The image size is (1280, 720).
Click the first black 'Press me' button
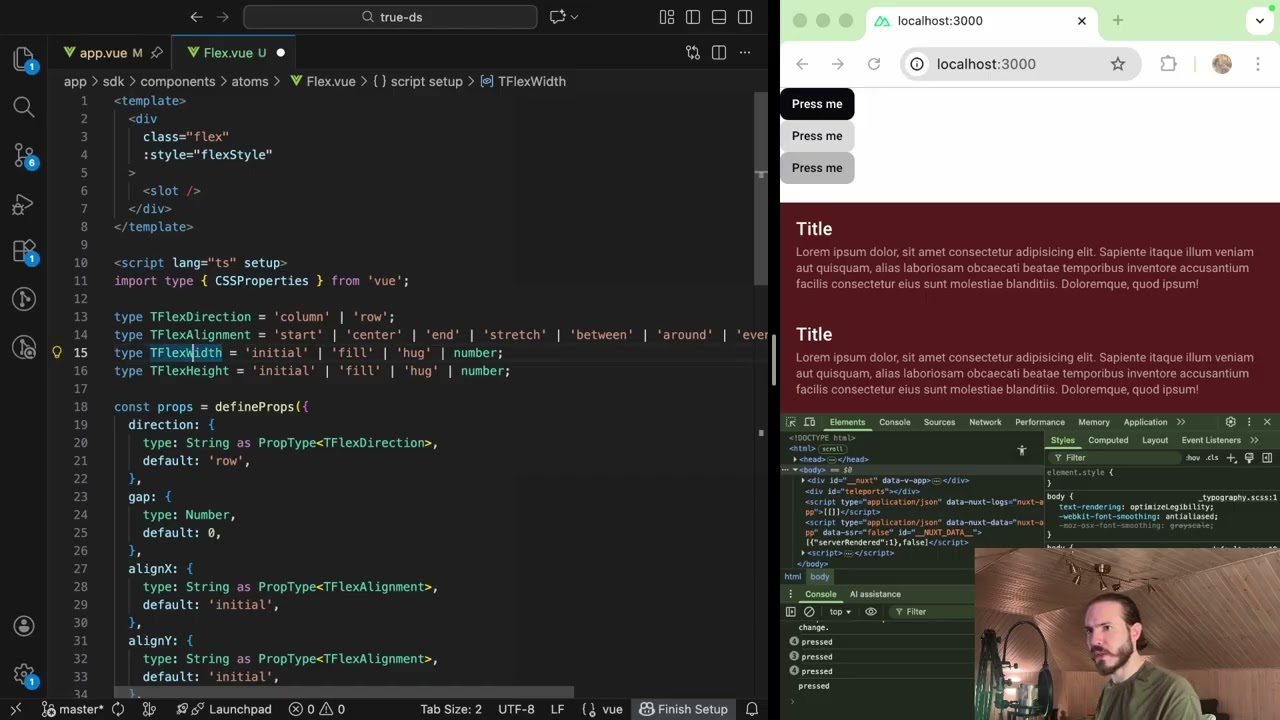[817, 104]
